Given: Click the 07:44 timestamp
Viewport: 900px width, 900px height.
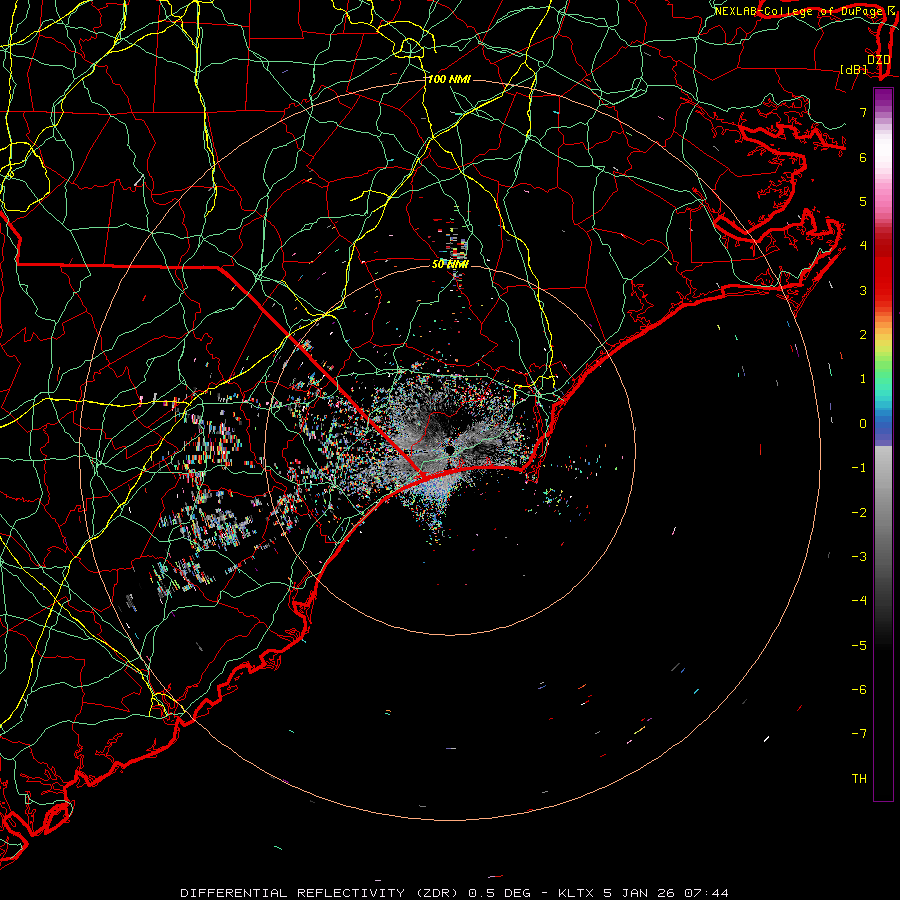Looking at the screenshot, I should [706, 893].
